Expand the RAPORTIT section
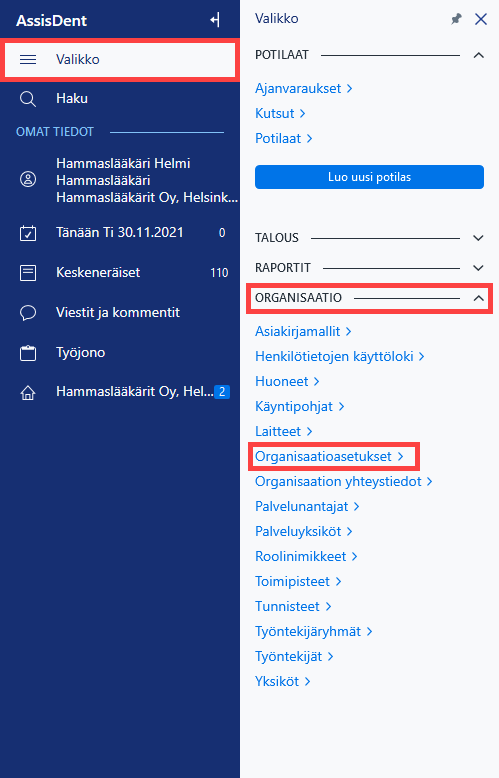The width and height of the screenshot is (499, 778). click(478, 268)
